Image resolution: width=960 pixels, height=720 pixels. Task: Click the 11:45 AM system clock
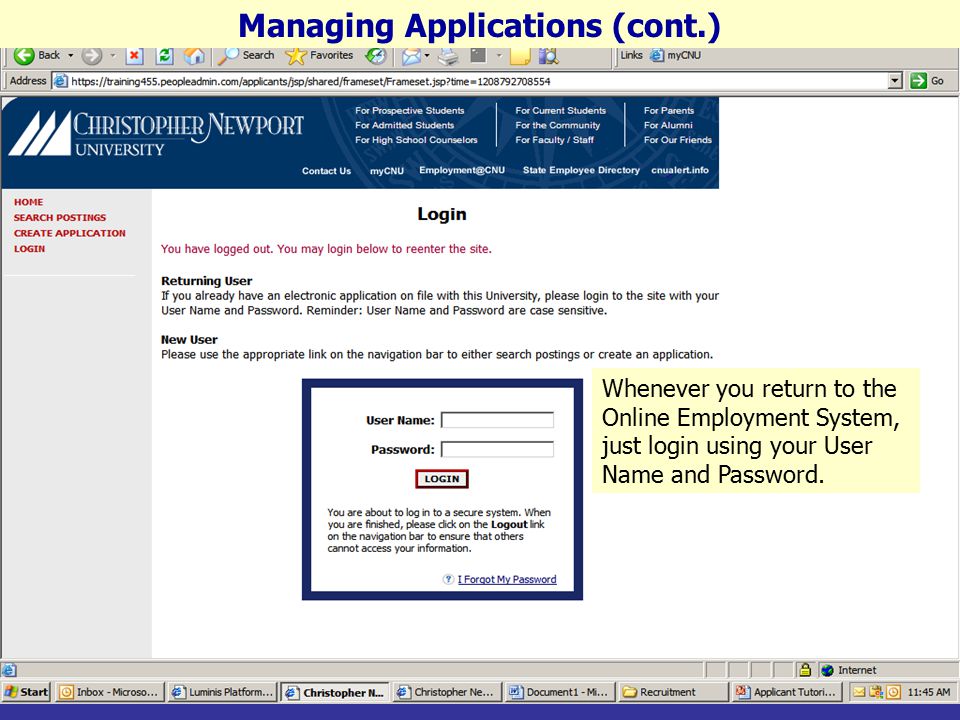[x=929, y=692]
